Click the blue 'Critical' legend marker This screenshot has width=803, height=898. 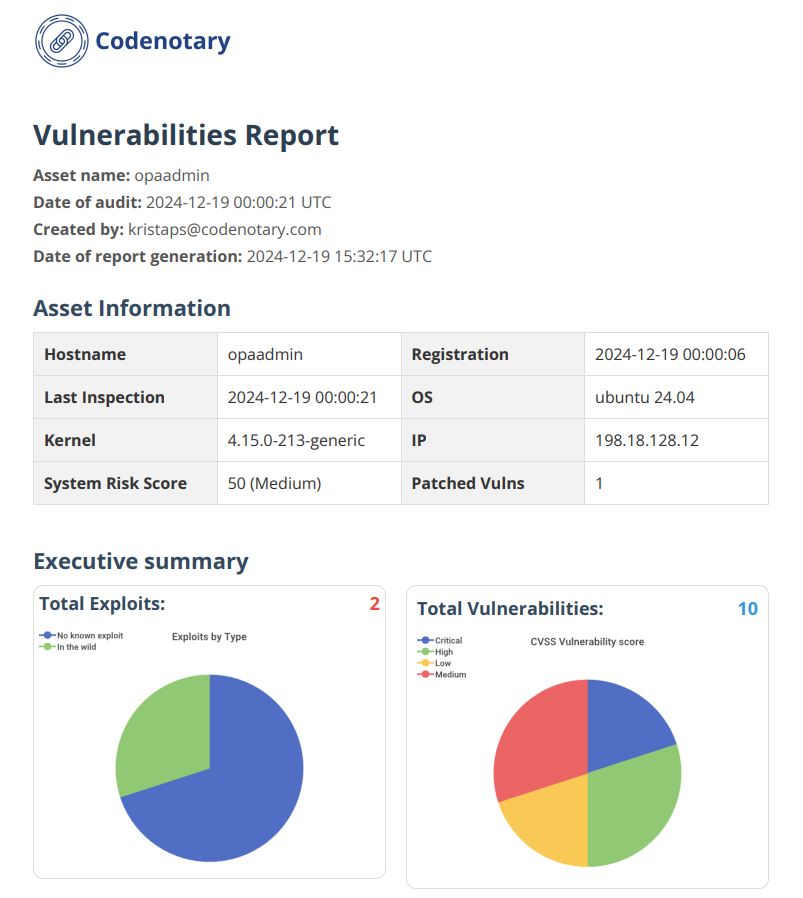click(426, 641)
